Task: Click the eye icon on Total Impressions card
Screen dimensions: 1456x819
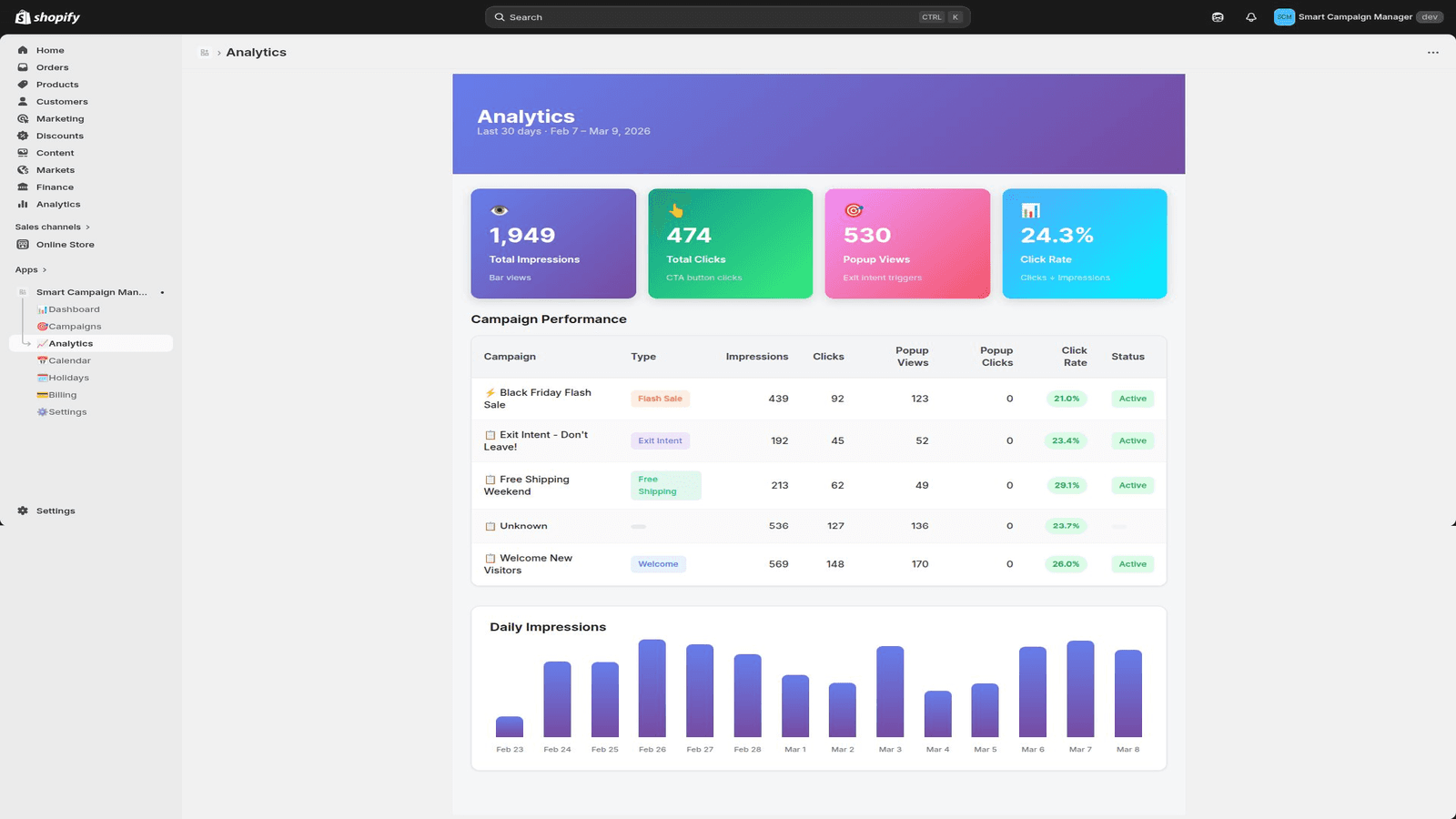Action: click(x=499, y=210)
